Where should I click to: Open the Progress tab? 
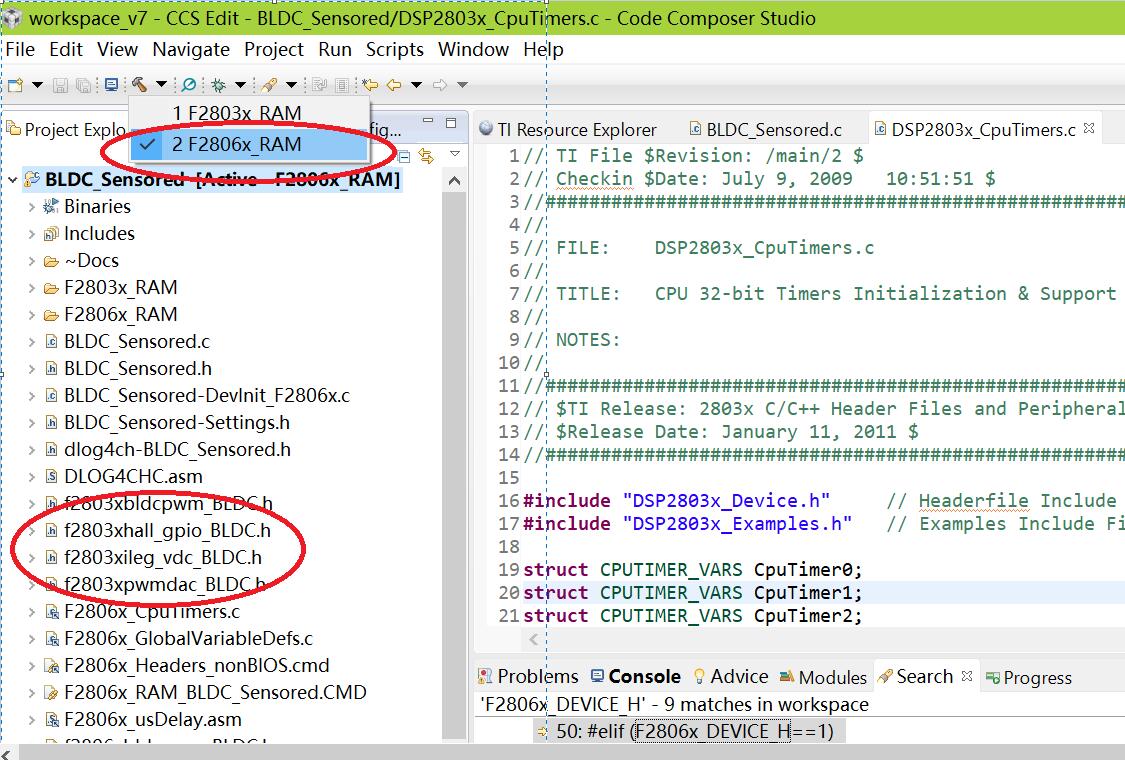pos(1028,677)
